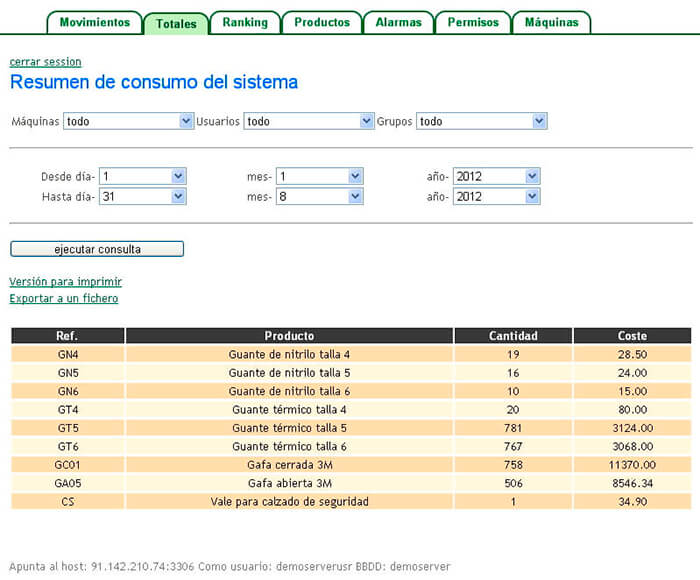This screenshot has height=580, width=700.
Task: Open the Usuarios dropdown list
Action: tap(309, 121)
